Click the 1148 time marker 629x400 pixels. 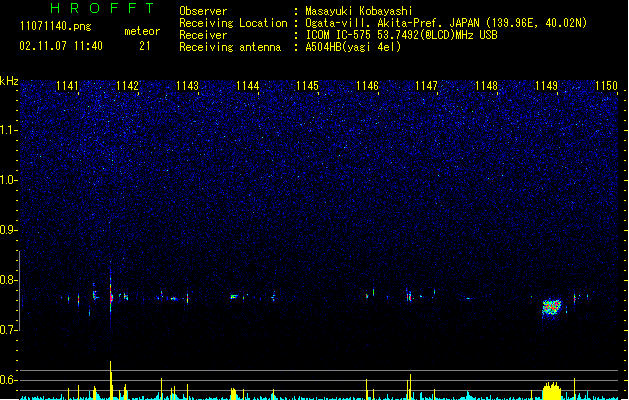(486, 86)
